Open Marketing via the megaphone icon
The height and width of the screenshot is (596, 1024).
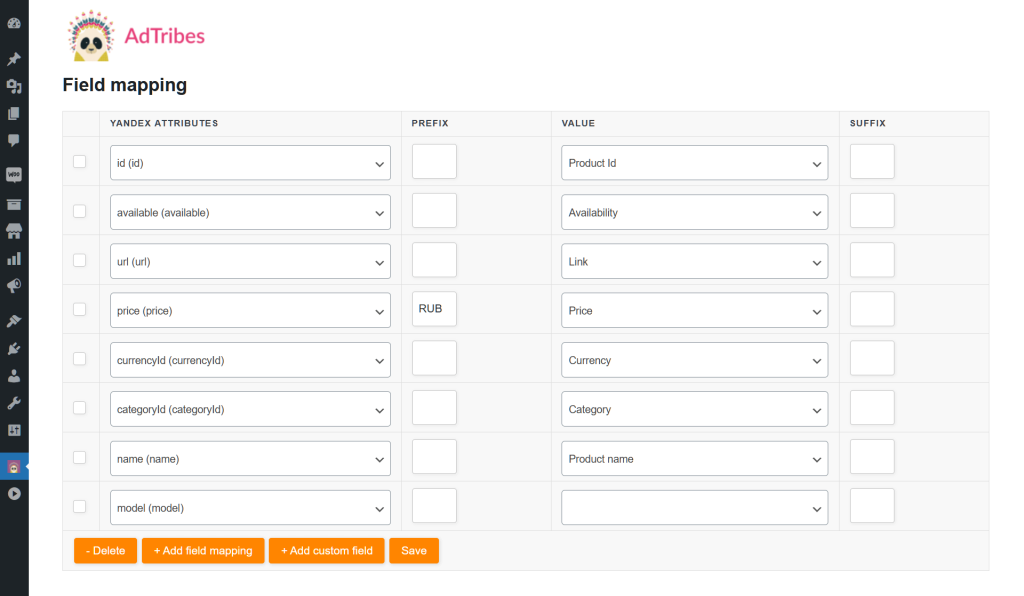click(x=14, y=285)
